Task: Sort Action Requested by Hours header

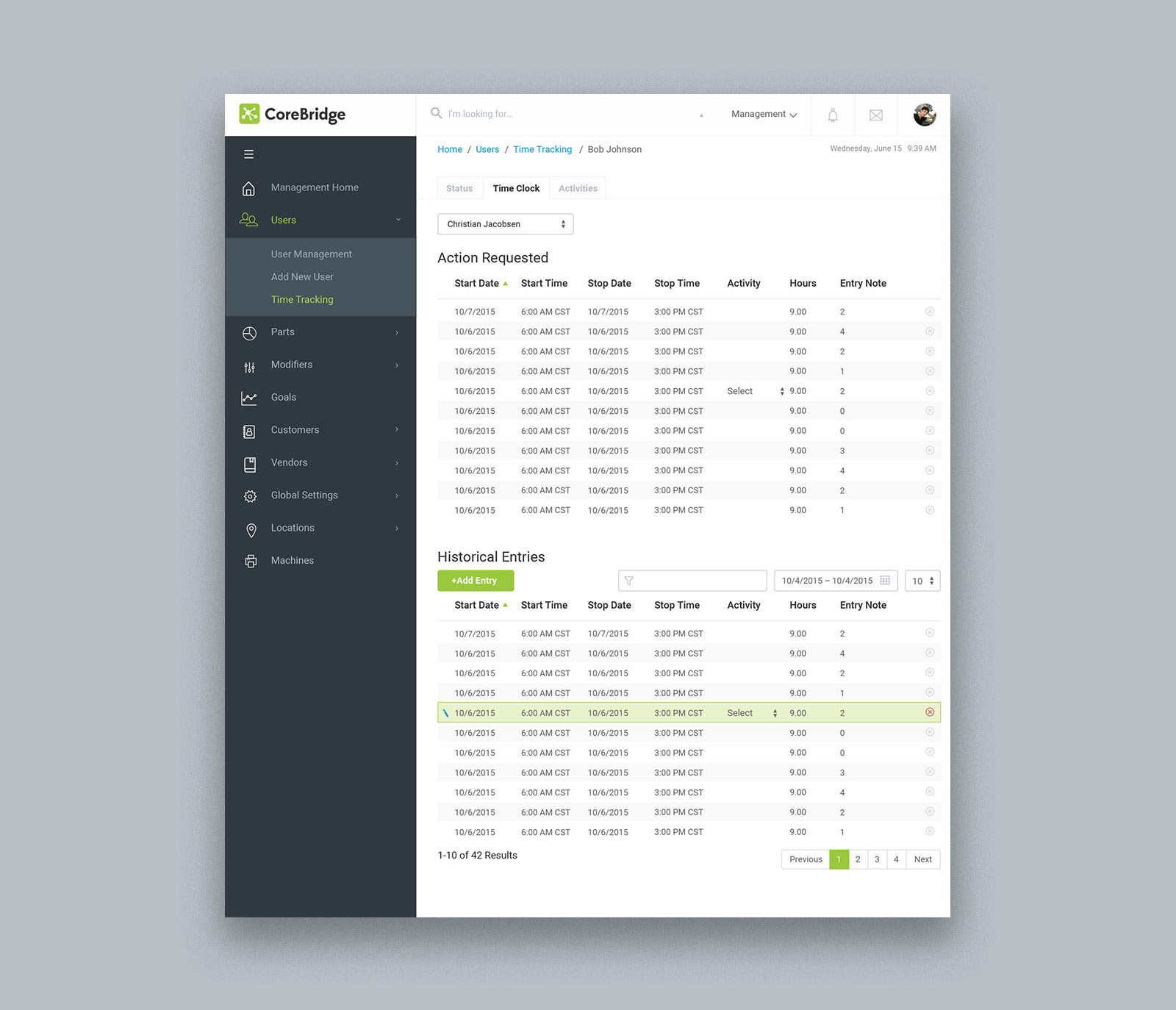Action: tap(803, 284)
